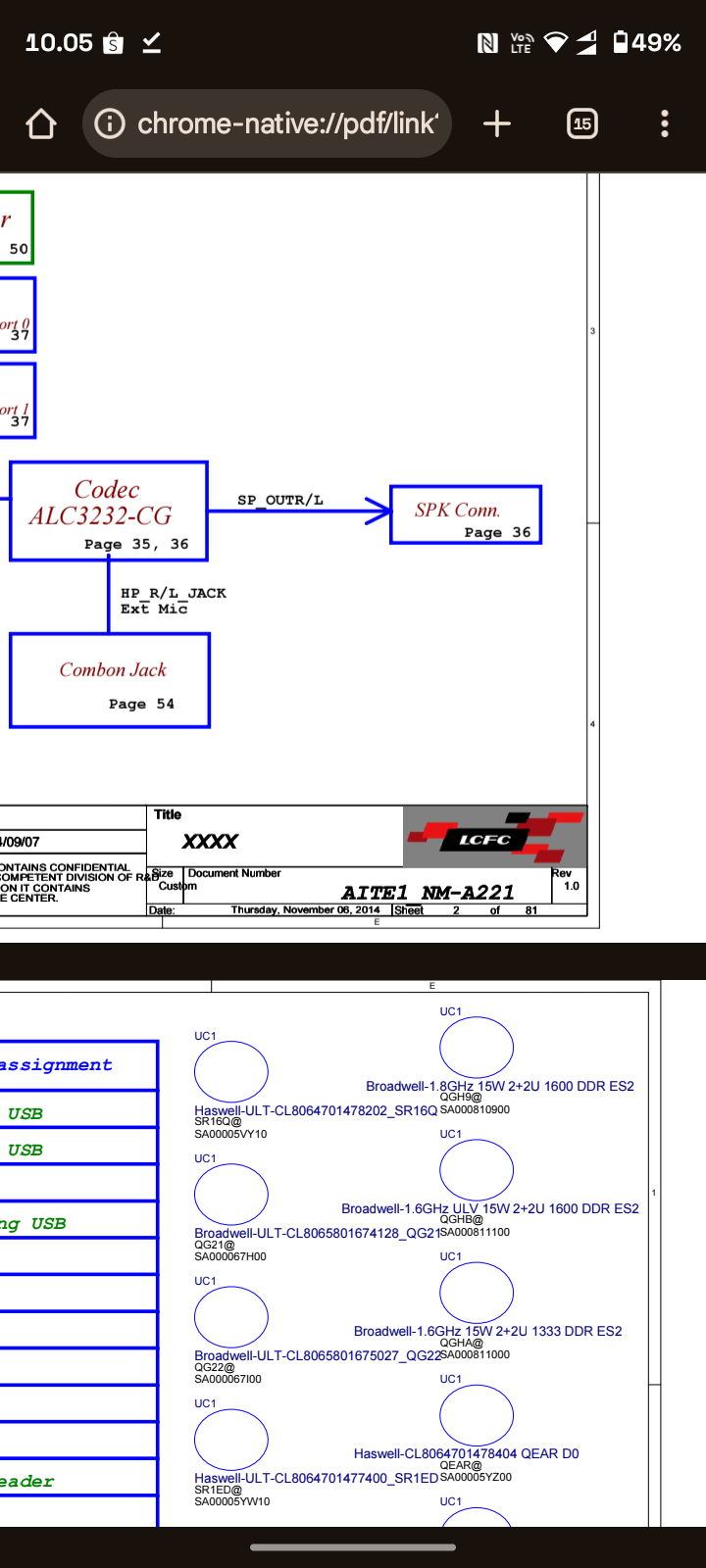
Task: Tap Haswell-ULT-CL8064701478202_SR16Q label
Action: (x=315, y=1110)
